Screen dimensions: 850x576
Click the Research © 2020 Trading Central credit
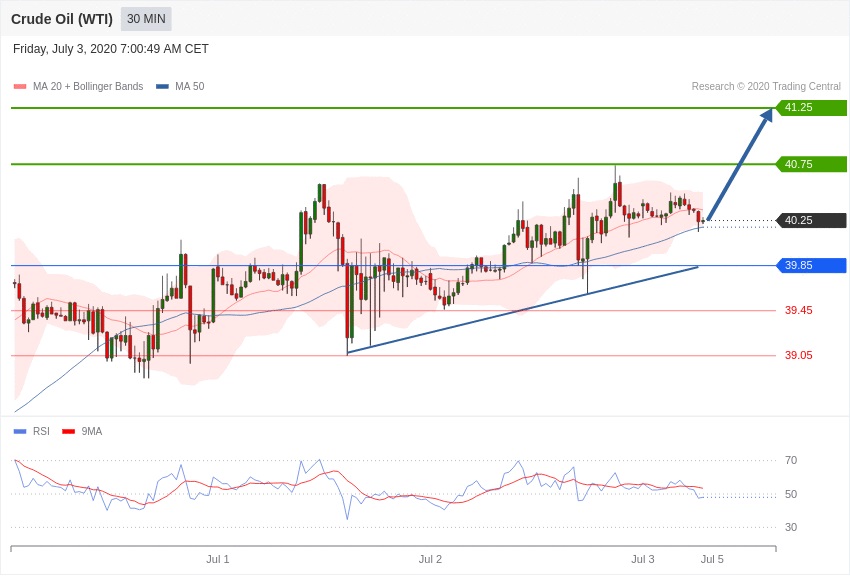pos(766,87)
